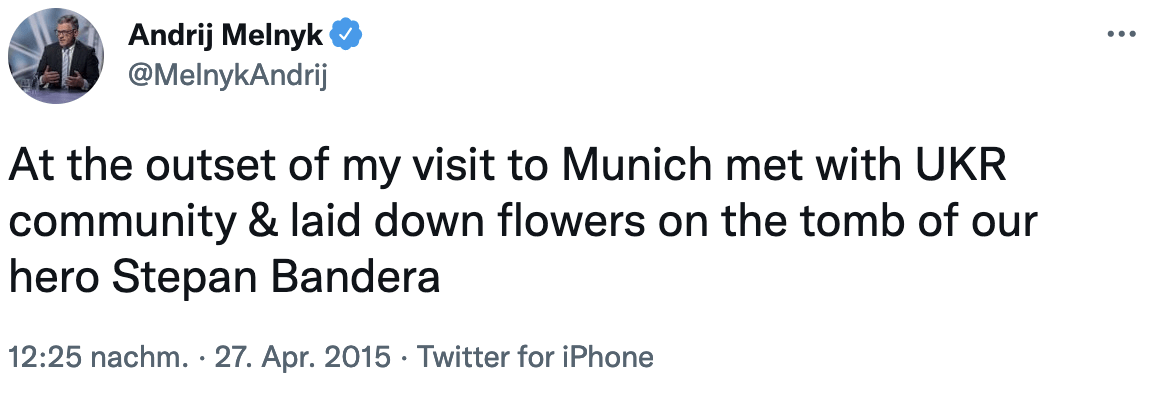Click the date 27. Apr. 2015
Screen dimensions: 1160x394
click(x=302, y=357)
